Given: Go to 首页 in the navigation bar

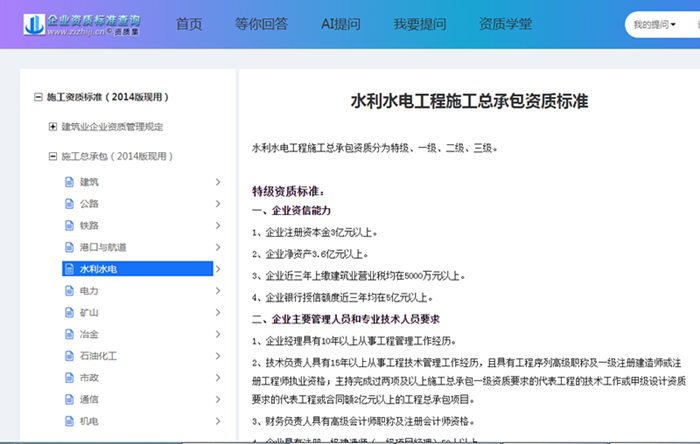Looking at the screenshot, I should pos(189,24).
